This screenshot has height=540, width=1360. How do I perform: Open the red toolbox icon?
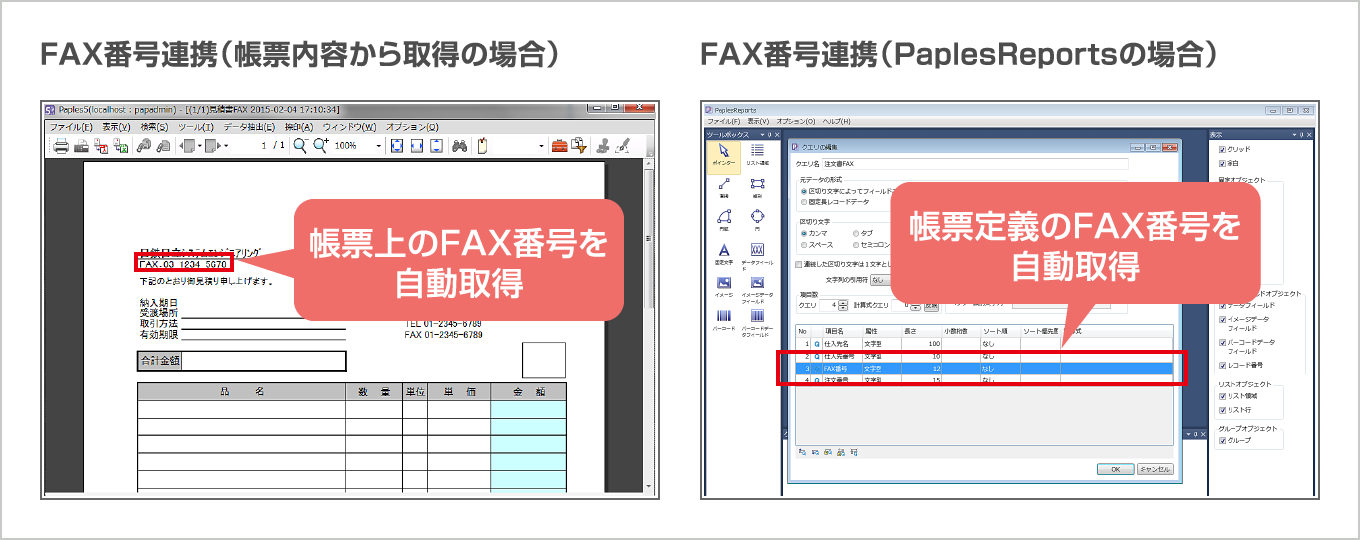click(559, 146)
